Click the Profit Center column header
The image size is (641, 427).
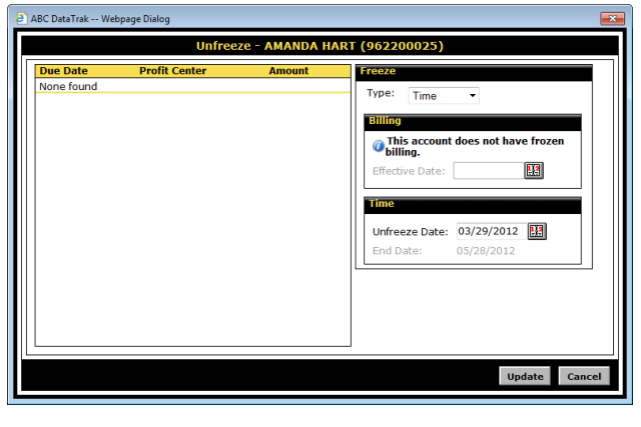click(x=173, y=71)
